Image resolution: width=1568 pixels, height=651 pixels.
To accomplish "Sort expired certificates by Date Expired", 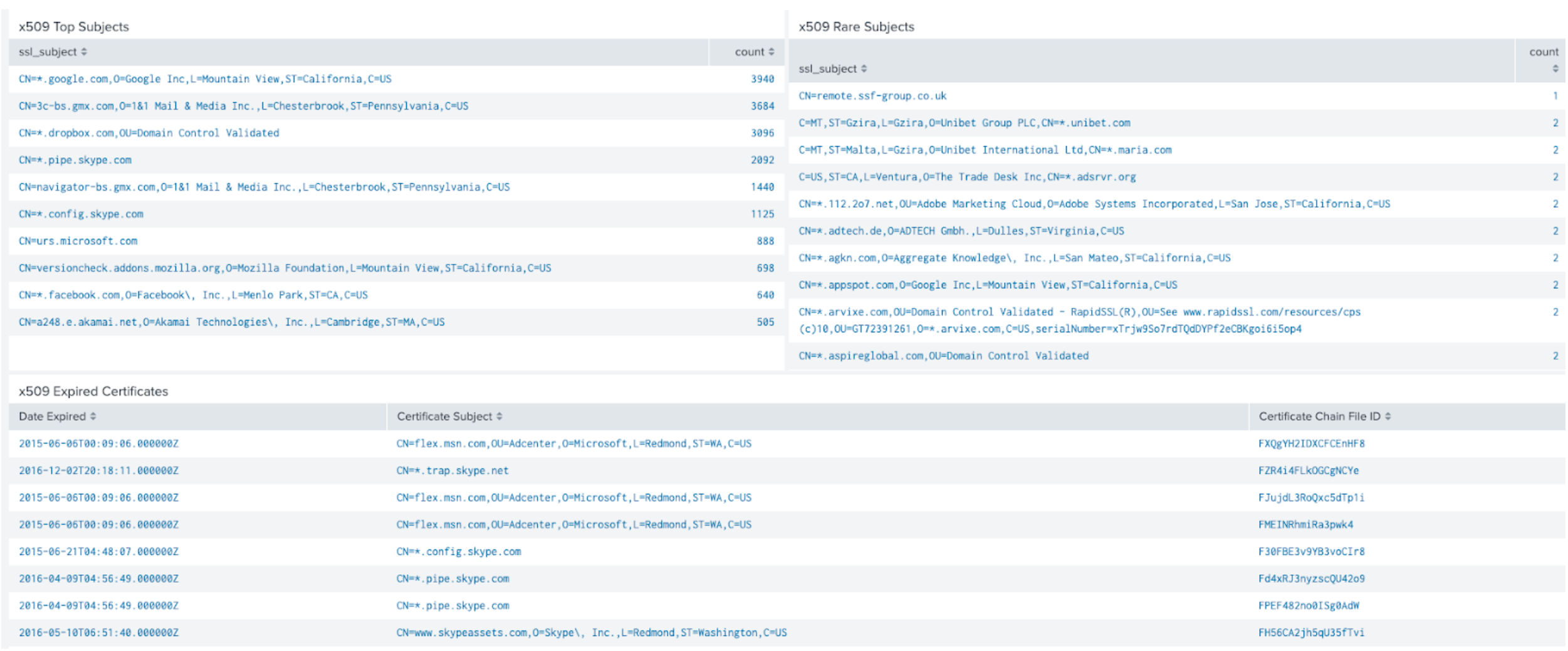I will (57, 416).
